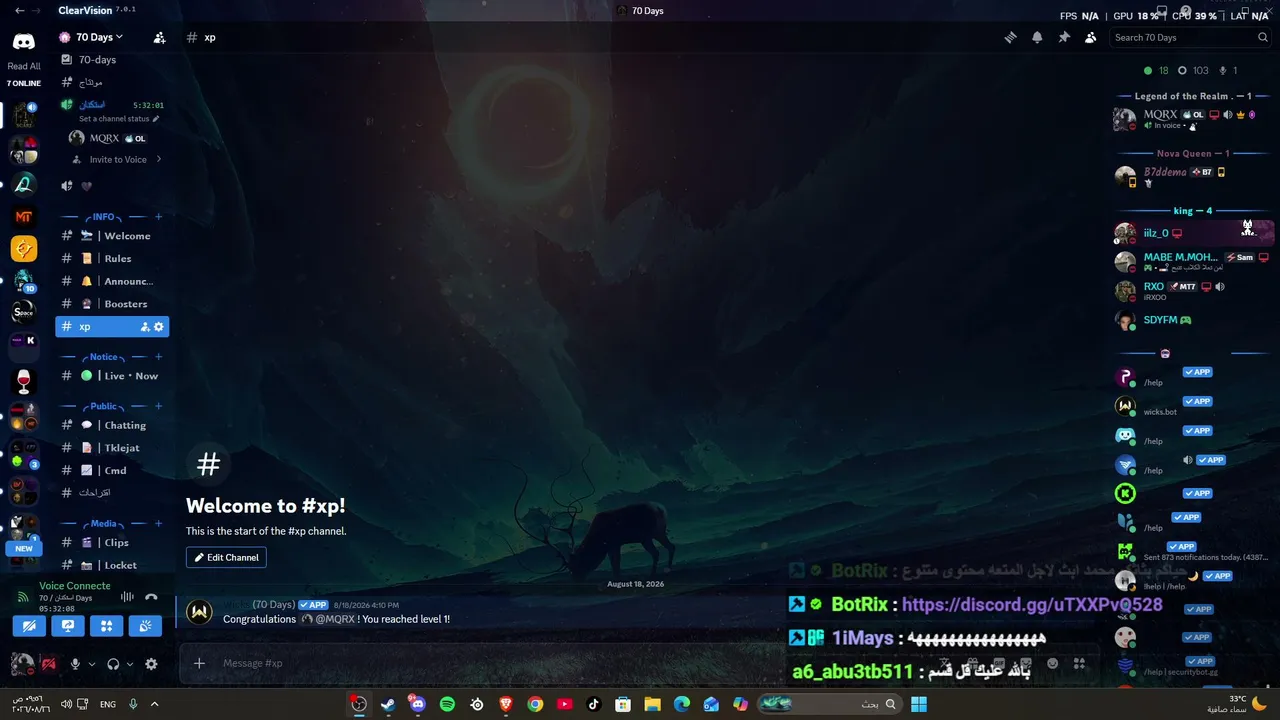Disconnect from the voice channel

click(151, 597)
